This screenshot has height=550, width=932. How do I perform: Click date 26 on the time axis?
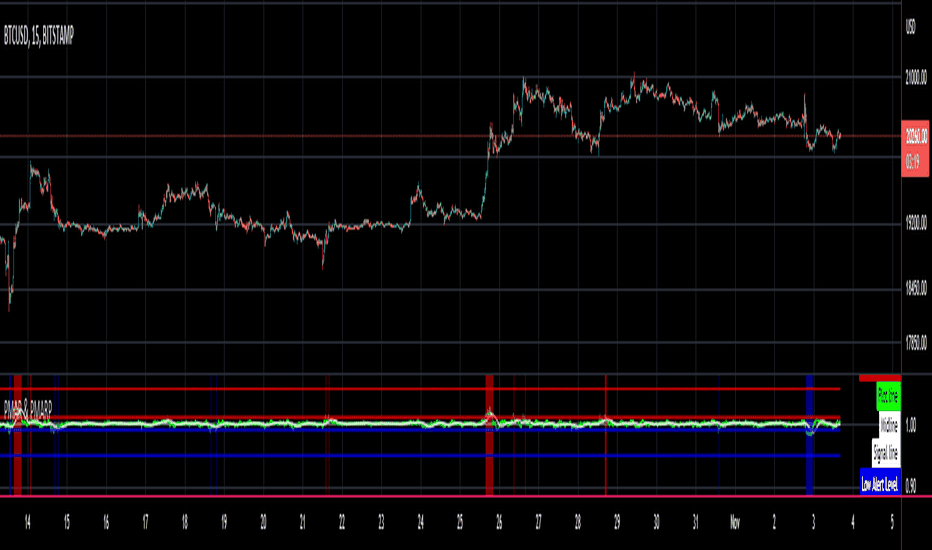[499, 522]
